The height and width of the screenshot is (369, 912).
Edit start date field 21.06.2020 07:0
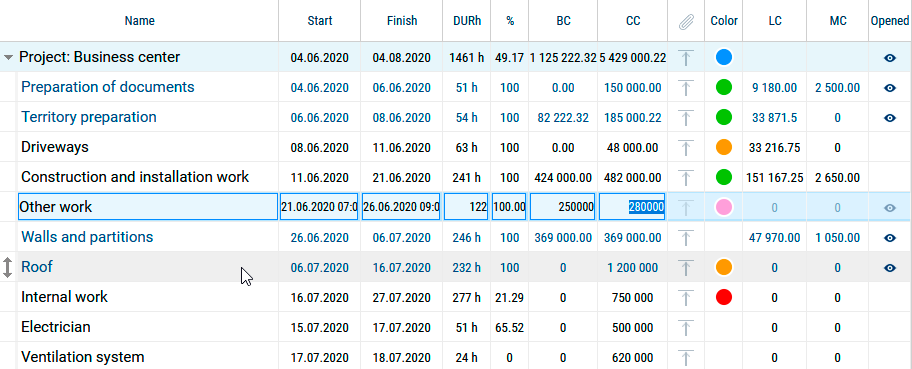point(319,207)
